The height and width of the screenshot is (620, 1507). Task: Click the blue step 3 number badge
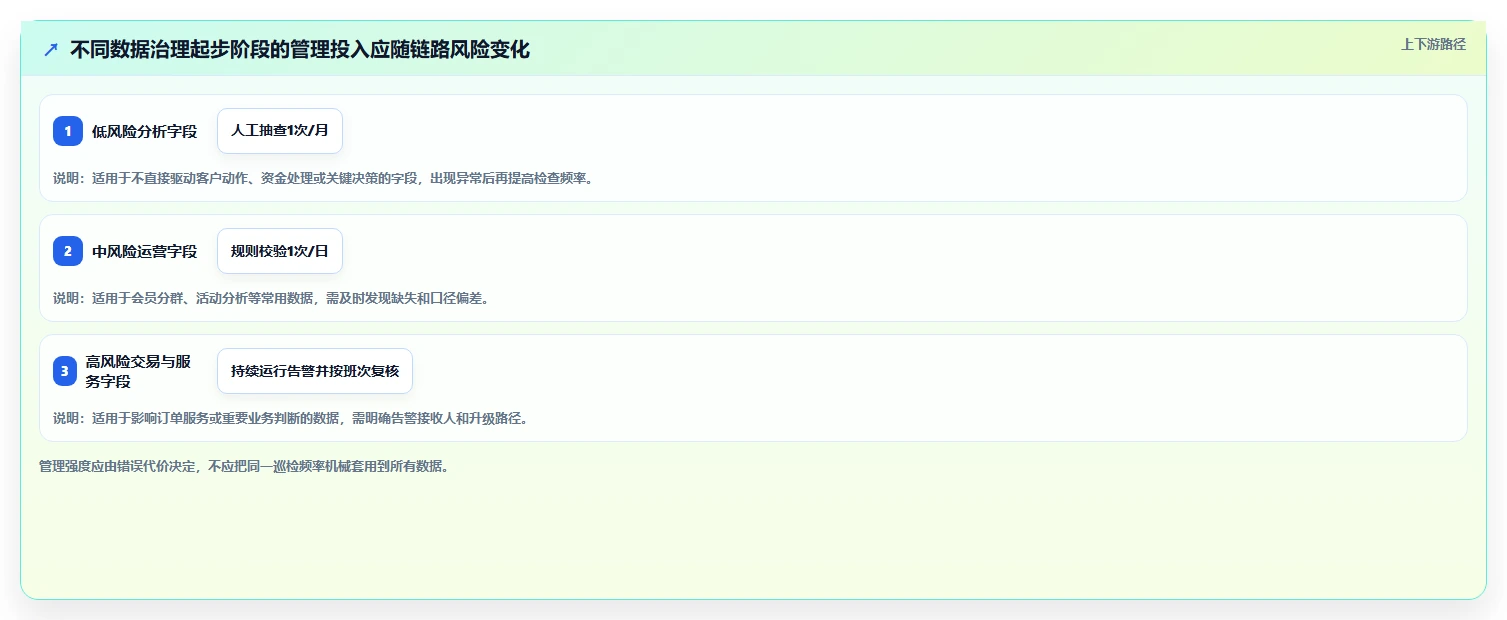point(65,372)
